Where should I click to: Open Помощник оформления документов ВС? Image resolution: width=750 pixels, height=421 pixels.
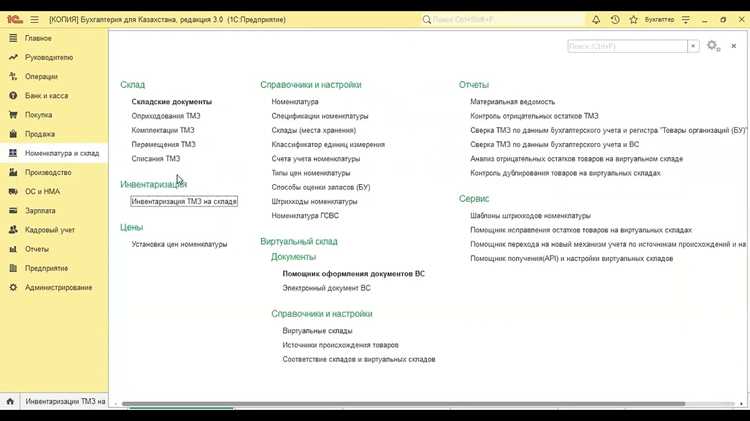tap(353, 274)
